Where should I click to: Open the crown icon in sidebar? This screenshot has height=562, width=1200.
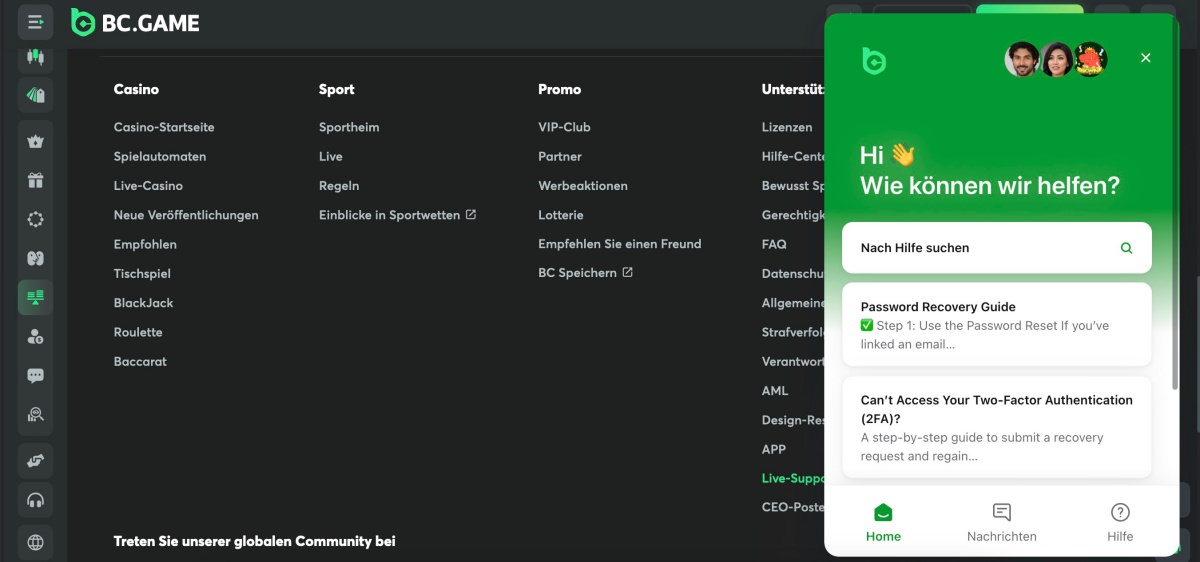pyautogui.click(x=36, y=141)
